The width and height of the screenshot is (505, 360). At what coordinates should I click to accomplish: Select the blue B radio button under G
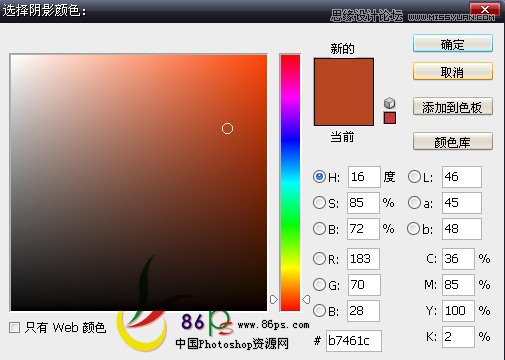(x=319, y=311)
